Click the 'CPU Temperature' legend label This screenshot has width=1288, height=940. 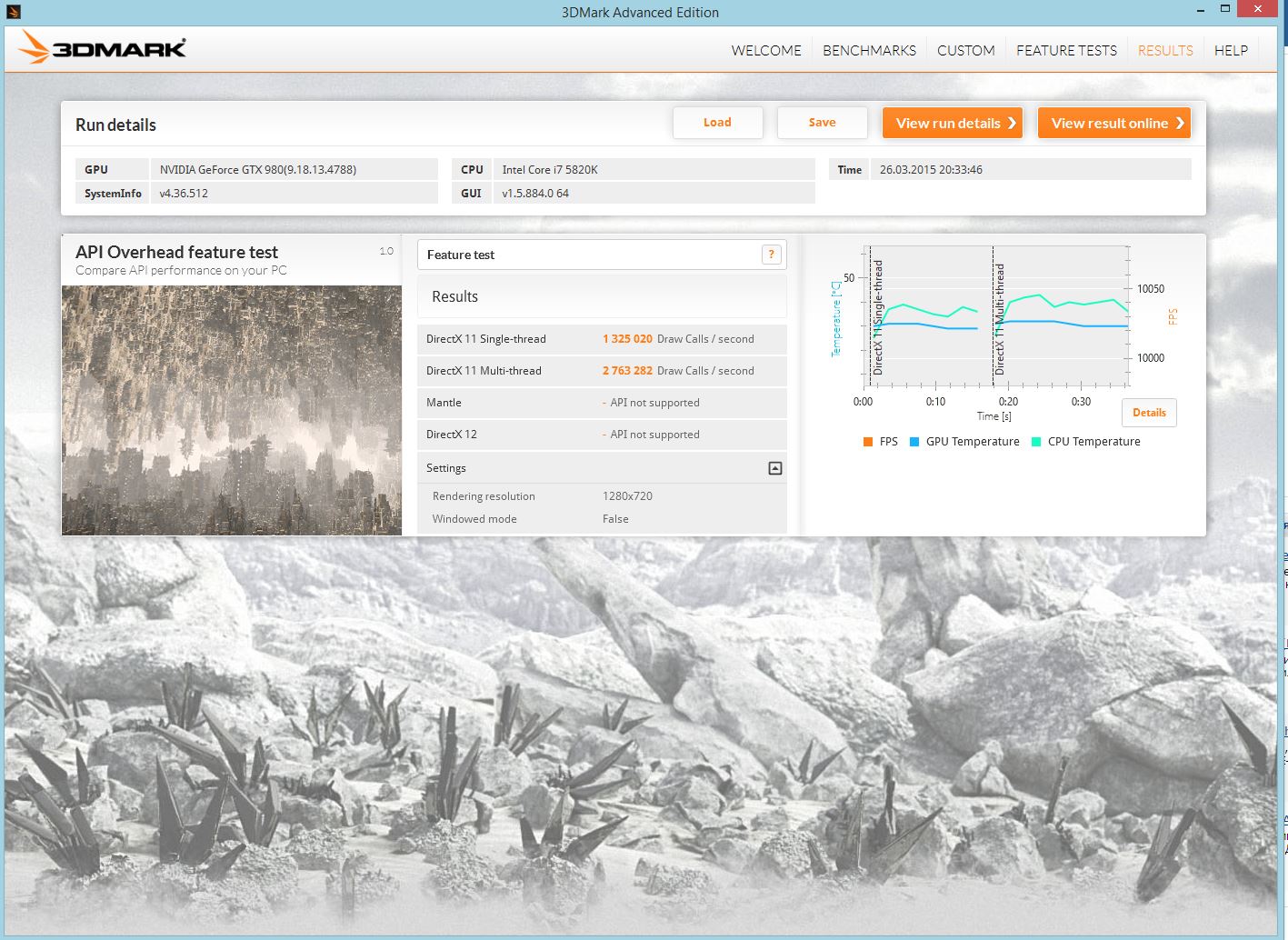1093,442
